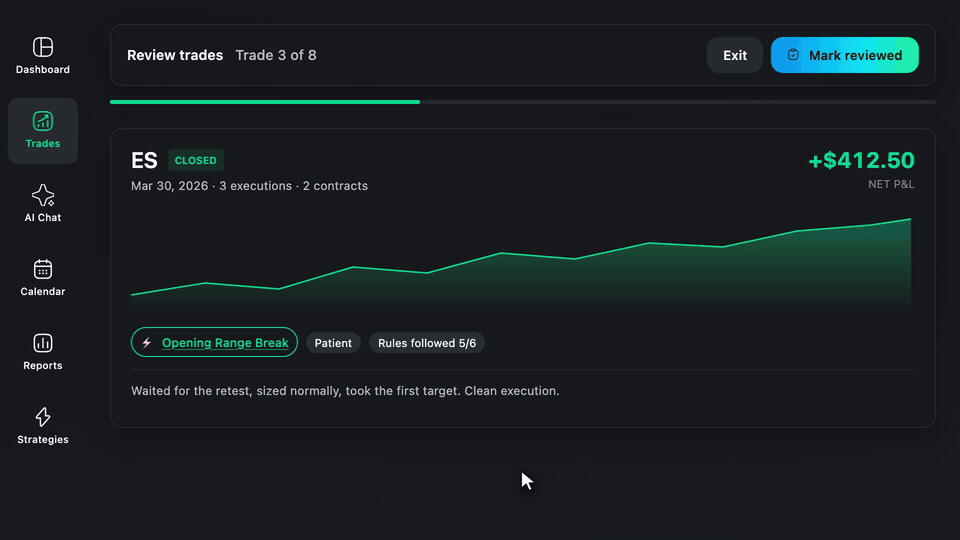Go to the Dashboard label
The height and width of the screenshot is (540, 960).
point(43,70)
